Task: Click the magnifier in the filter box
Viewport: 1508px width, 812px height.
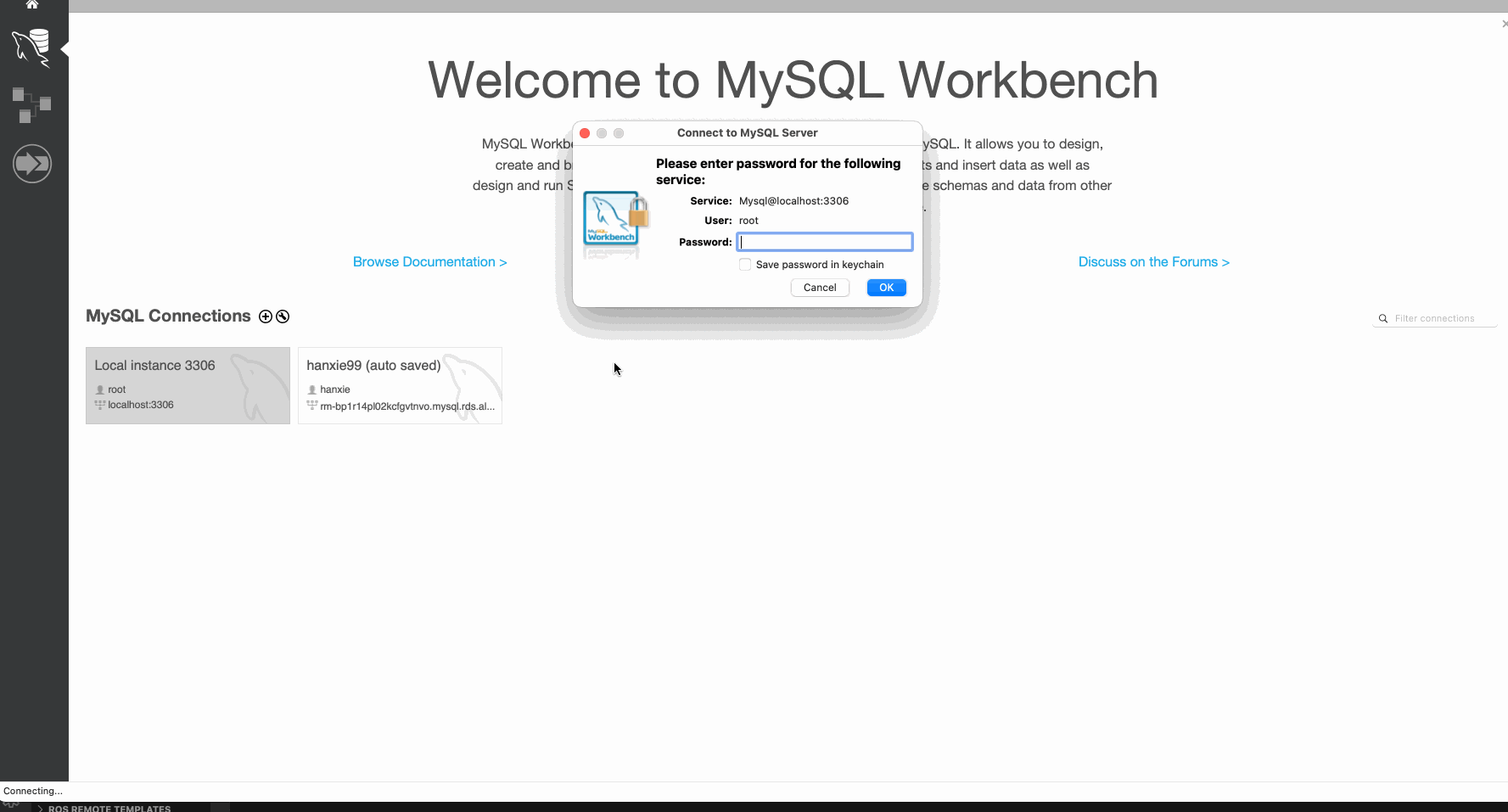Action: [1383, 319]
